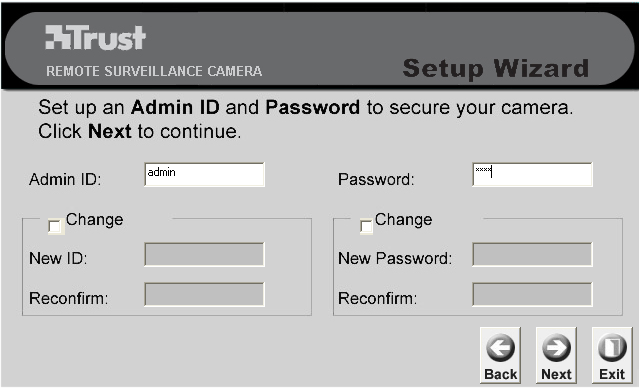639x388 pixels.
Task: Focus the Admin ID text field
Action: click(205, 175)
